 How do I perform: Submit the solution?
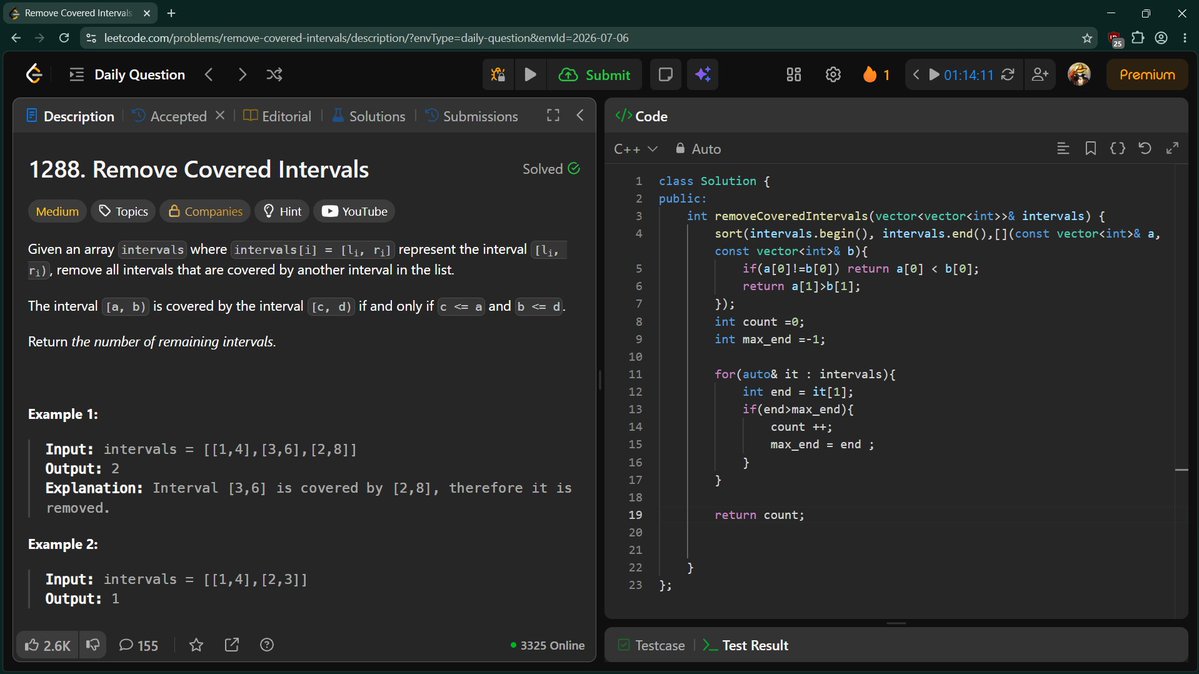click(595, 74)
